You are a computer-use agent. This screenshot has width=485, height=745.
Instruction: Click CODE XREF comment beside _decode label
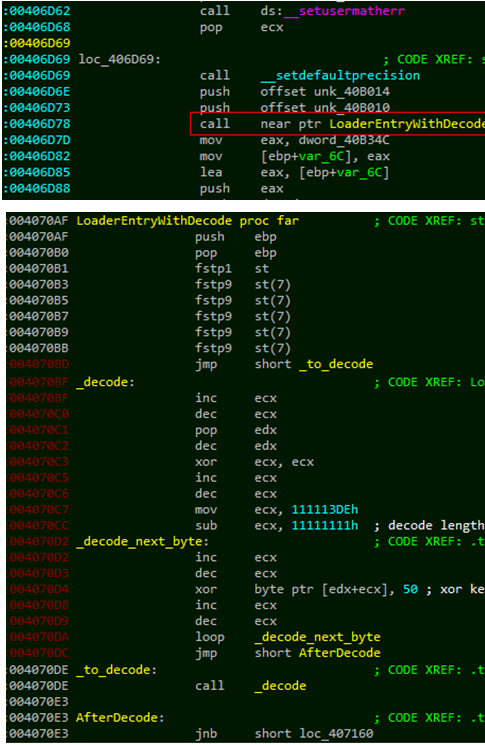coord(429,382)
